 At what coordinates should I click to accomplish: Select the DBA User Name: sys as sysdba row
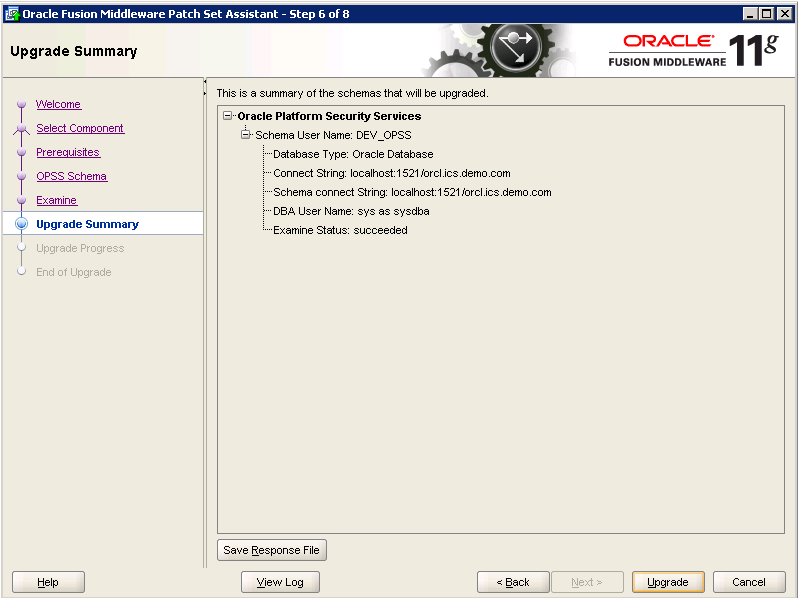click(x=351, y=211)
